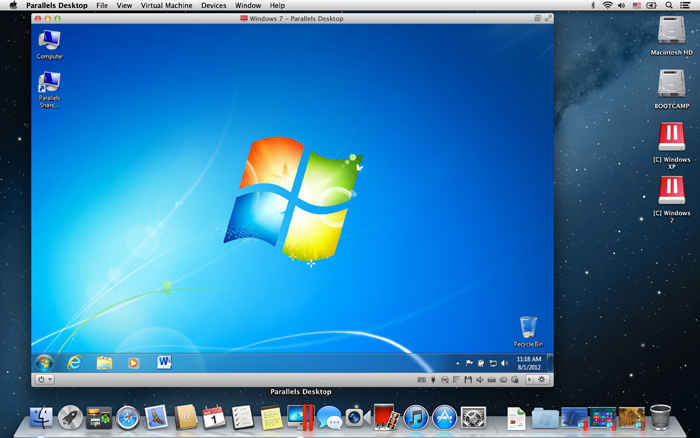Select the [C] Windows 7 desktop drive
700x438 pixels.
671,199
